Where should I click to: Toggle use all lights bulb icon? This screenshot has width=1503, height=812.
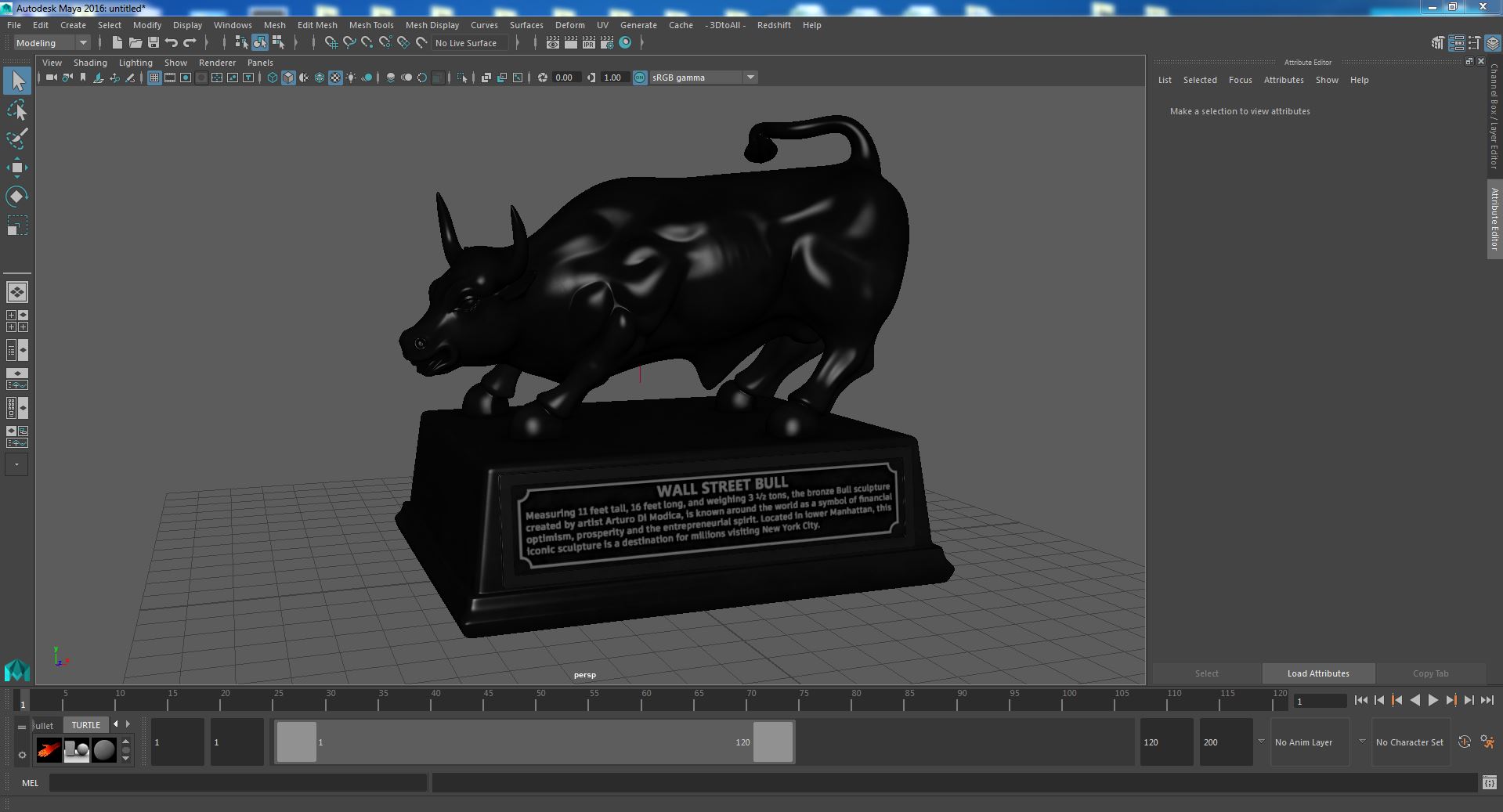pos(351,78)
